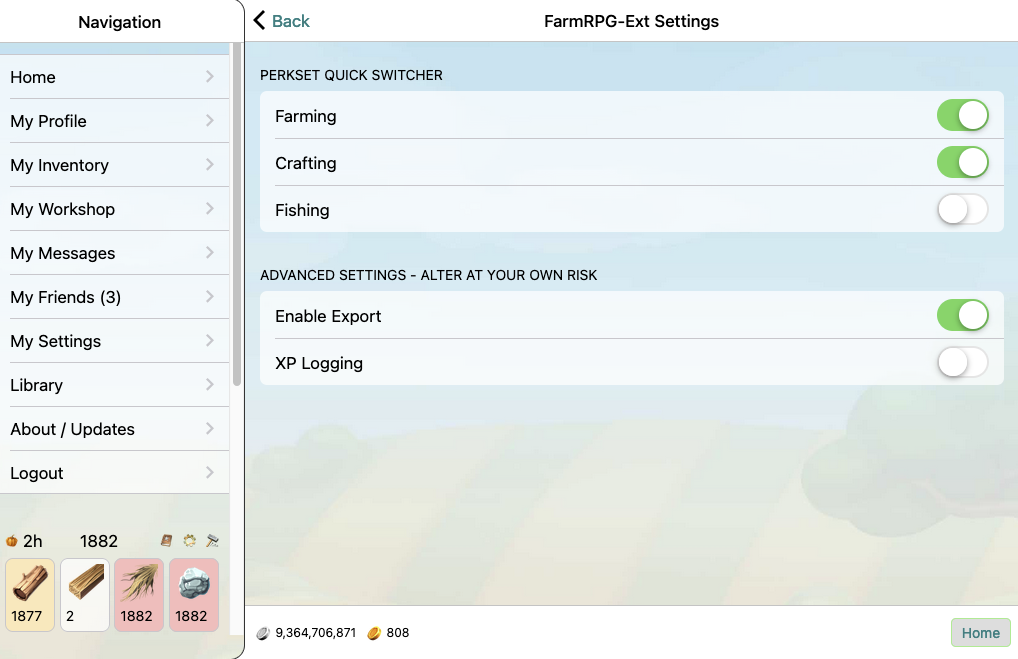Click the gold coin icon
Screen dimensions: 1018x659
point(374,633)
